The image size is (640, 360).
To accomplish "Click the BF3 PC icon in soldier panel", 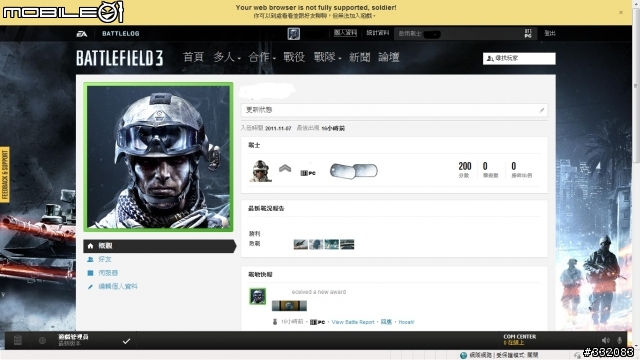I will pyautogui.click(x=308, y=173).
